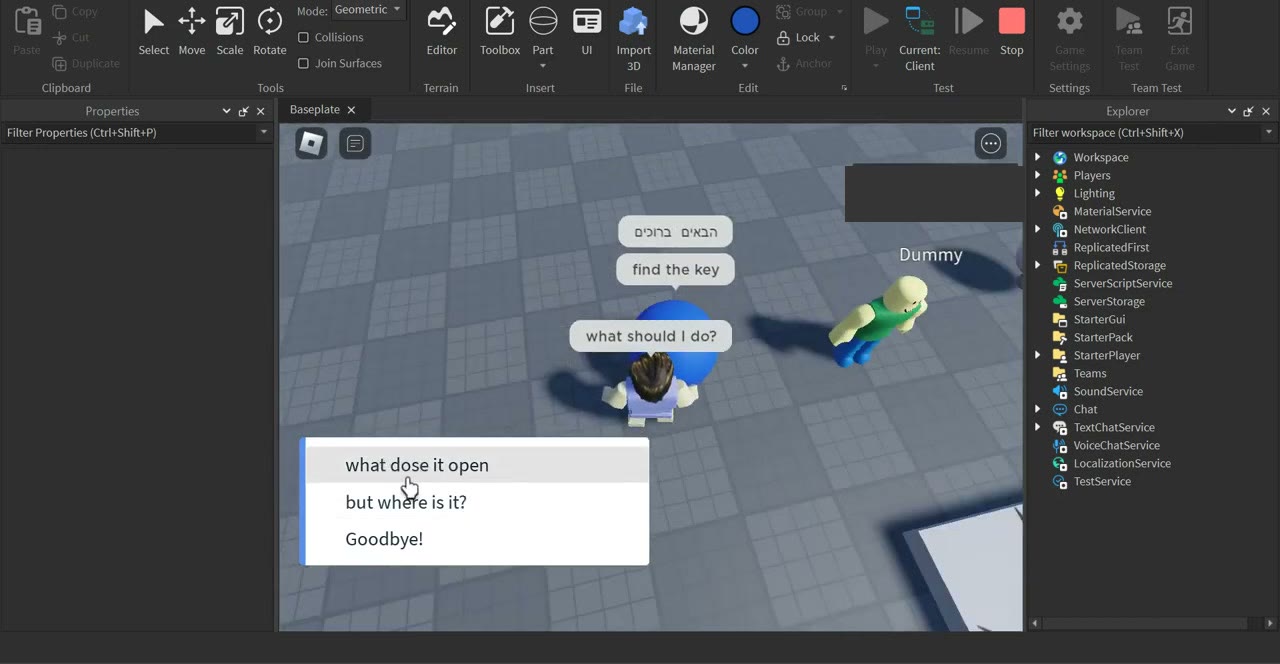Click the blue Color swatch

745,21
